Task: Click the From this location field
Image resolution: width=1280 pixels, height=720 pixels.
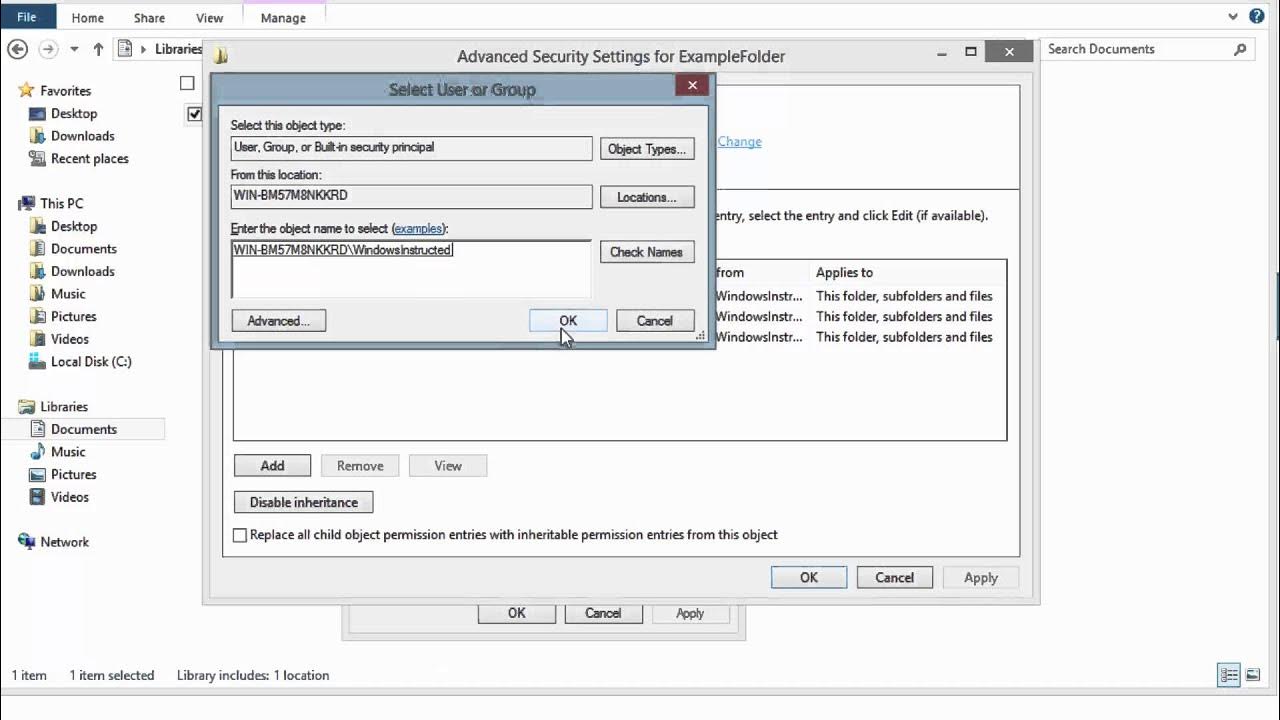Action: (x=411, y=196)
